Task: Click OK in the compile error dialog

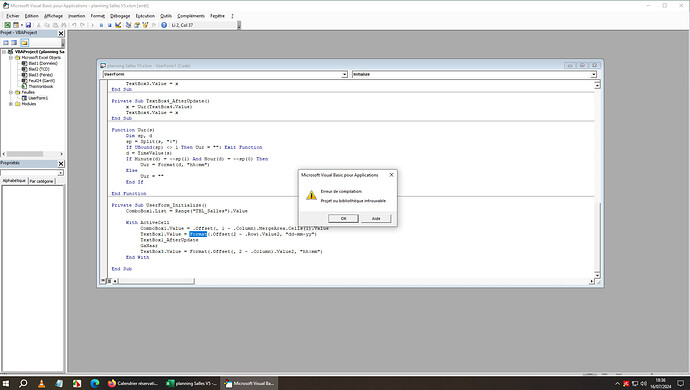Action: 343,218
